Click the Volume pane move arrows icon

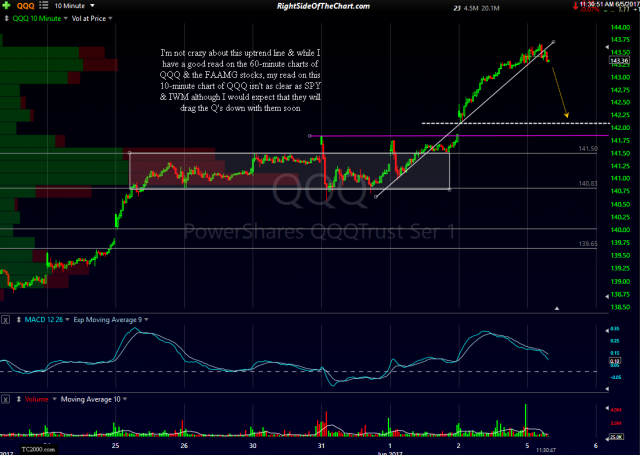18,400
